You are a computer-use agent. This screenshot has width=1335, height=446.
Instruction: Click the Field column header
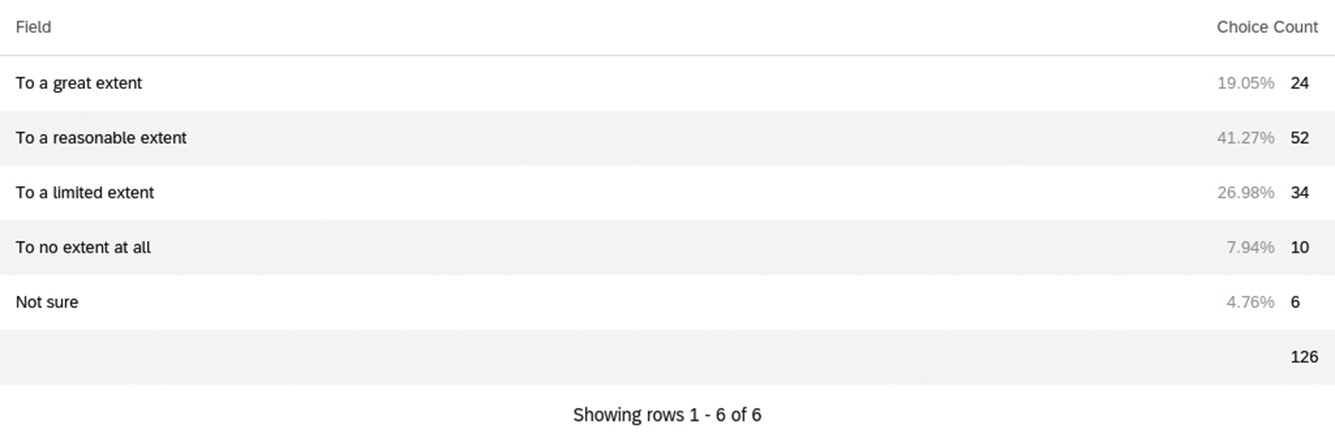pyautogui.click(x=33, y=27)
